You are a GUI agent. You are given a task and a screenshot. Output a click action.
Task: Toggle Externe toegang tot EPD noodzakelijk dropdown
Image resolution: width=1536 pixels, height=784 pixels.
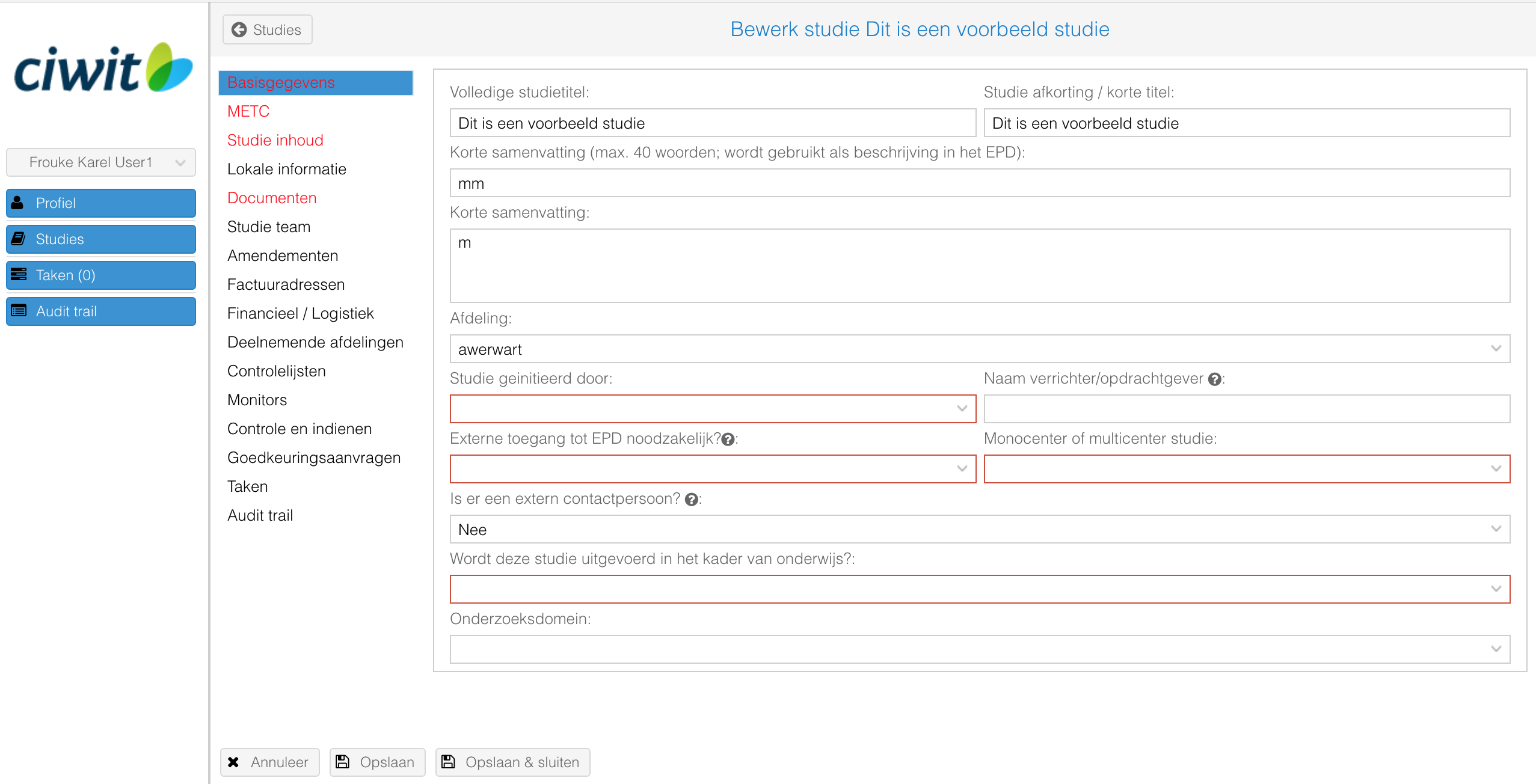[x=712, y=468]
